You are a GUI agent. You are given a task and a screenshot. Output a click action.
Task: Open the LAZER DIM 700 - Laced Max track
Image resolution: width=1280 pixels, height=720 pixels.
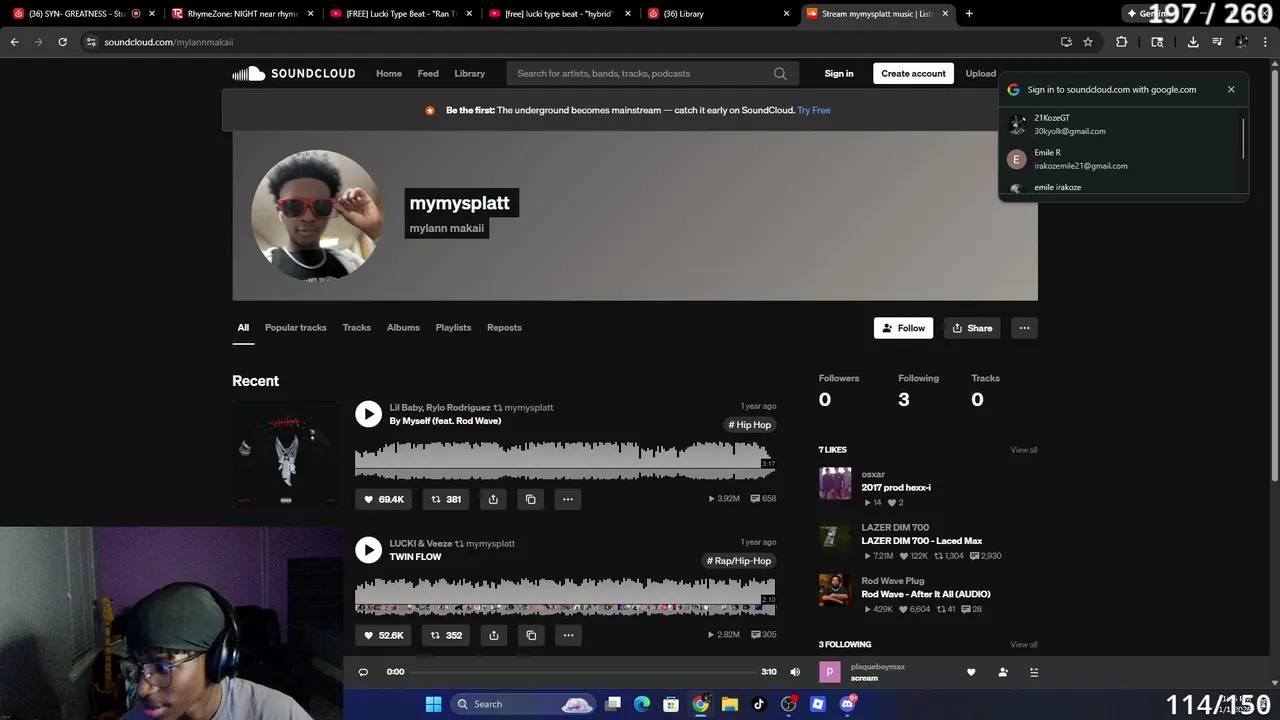(921, 541)
